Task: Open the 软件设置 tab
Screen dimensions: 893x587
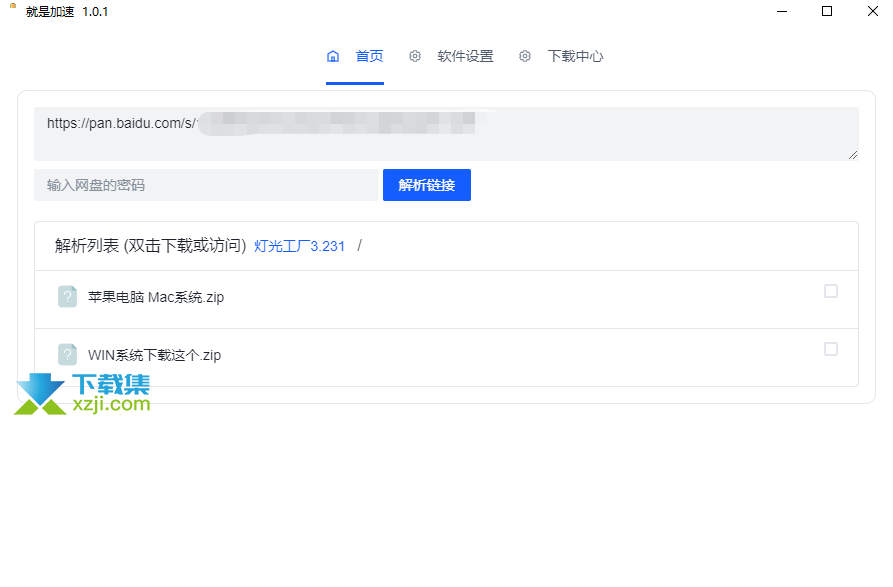Action: (x=465, y=56)
